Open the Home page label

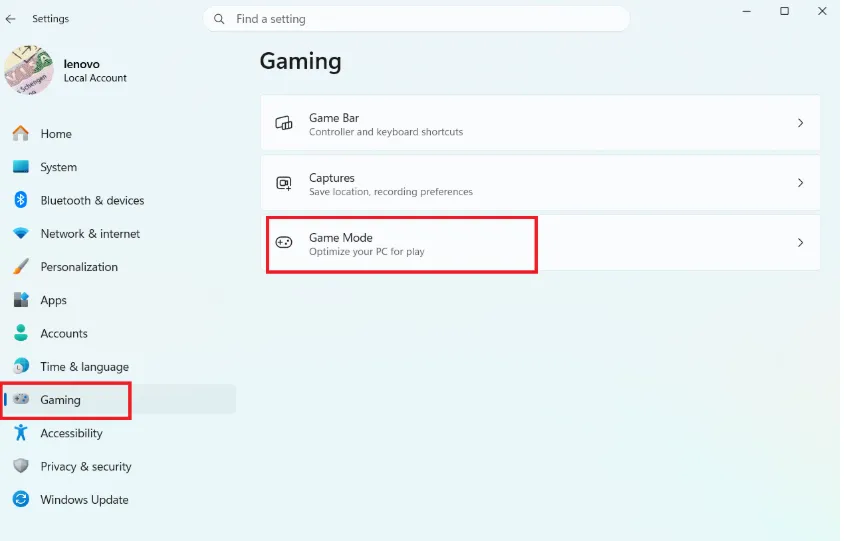[x=56, y=134]
